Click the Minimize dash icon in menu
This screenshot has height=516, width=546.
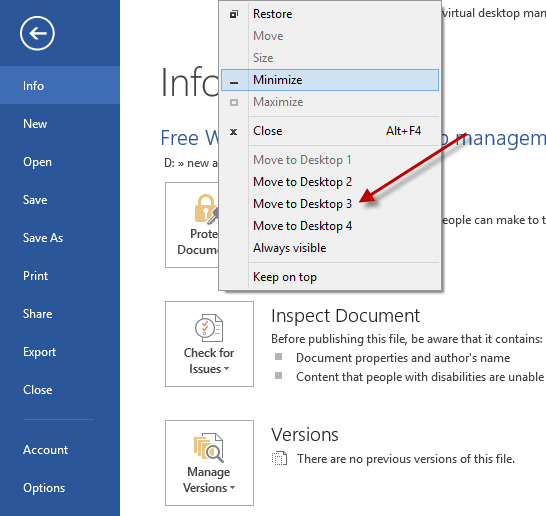[x=234, y=83]
